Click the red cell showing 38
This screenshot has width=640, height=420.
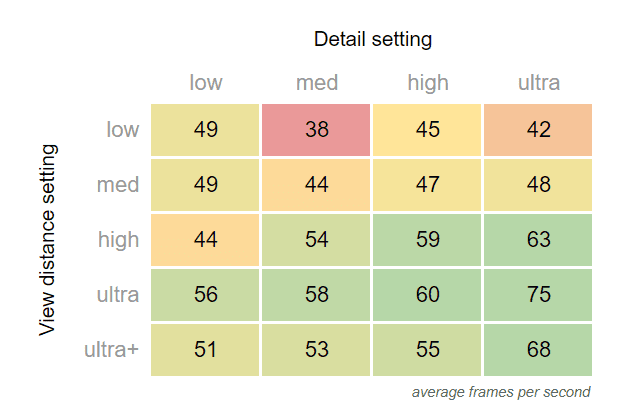(x=317, y=129)
